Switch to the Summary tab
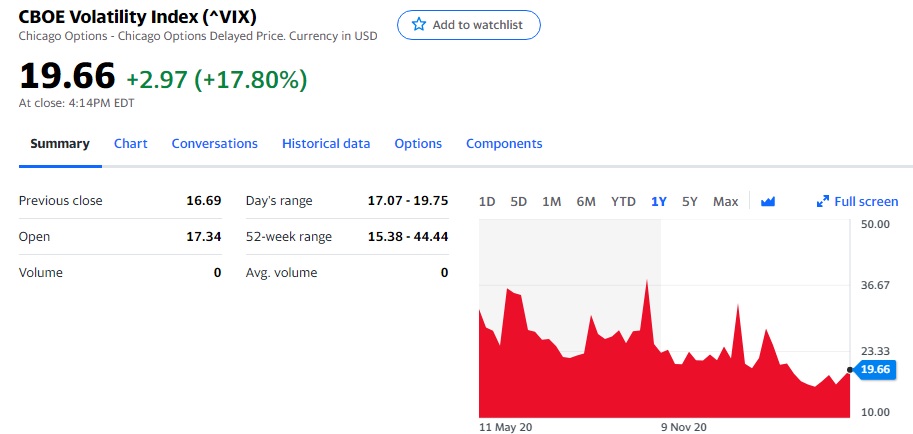This screenshot has width=913, height=434. click(59, 143)
